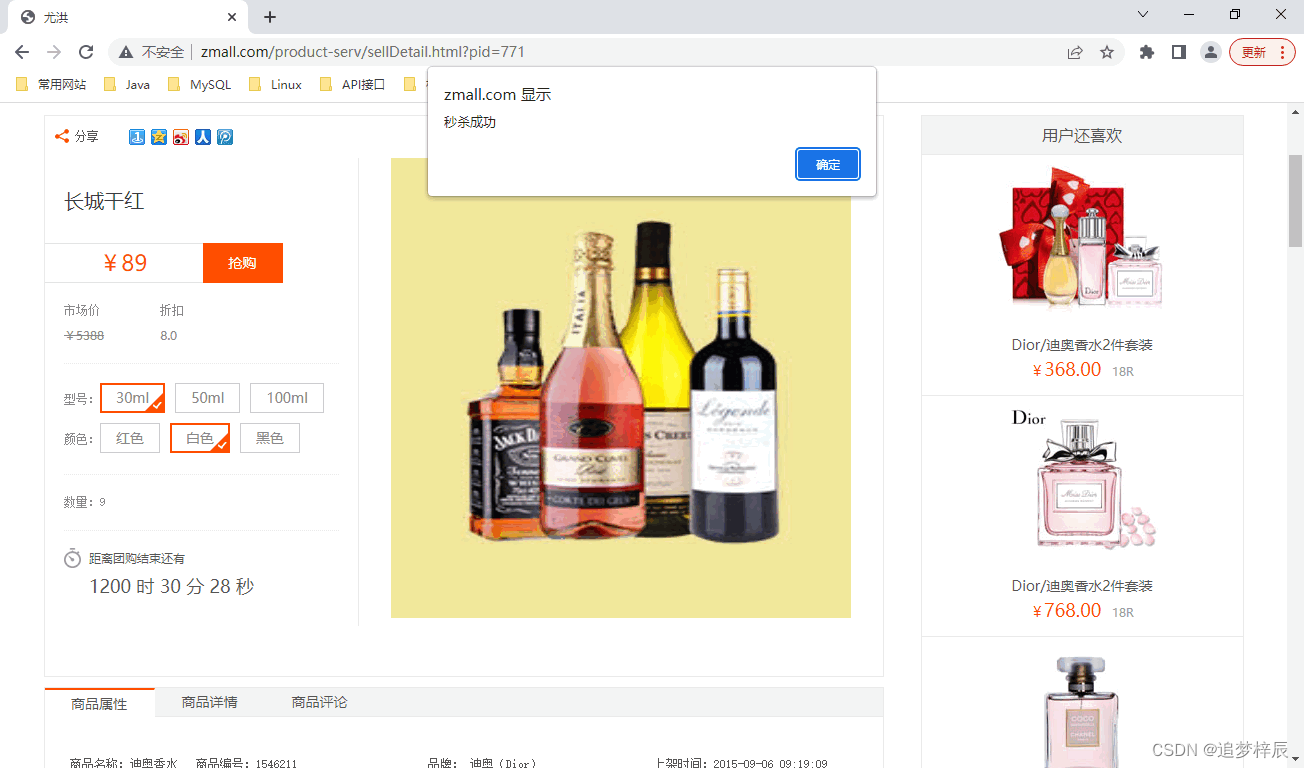Click the 长城干红 product title

pyautogui.click(x=105, y=201)
